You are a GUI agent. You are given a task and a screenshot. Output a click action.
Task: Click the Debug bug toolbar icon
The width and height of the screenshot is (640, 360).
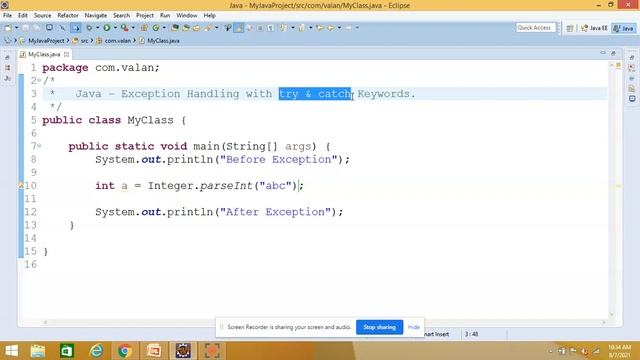89,28
